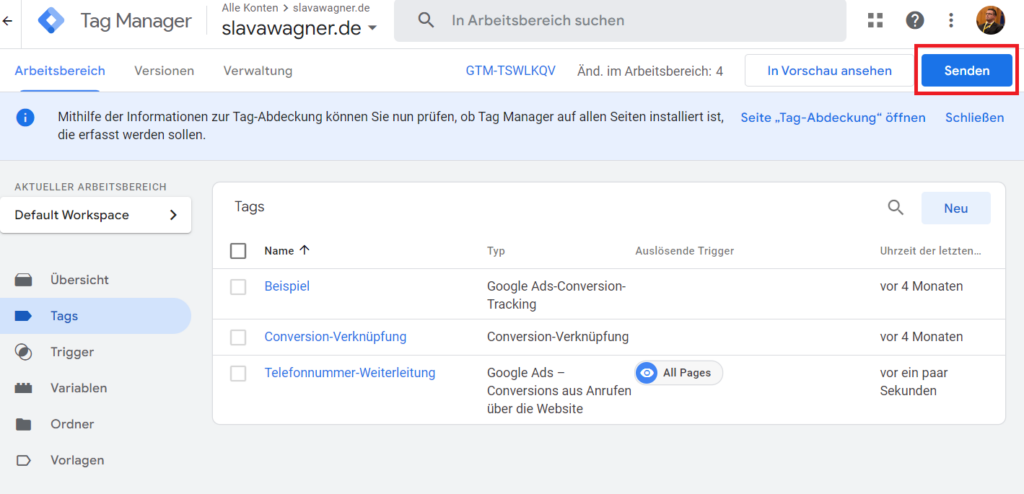The height and width of the screenshot is (494, 1024).
Task: Click the Uhrzeit der letzten column header
Action: click(x=931, y=251)
